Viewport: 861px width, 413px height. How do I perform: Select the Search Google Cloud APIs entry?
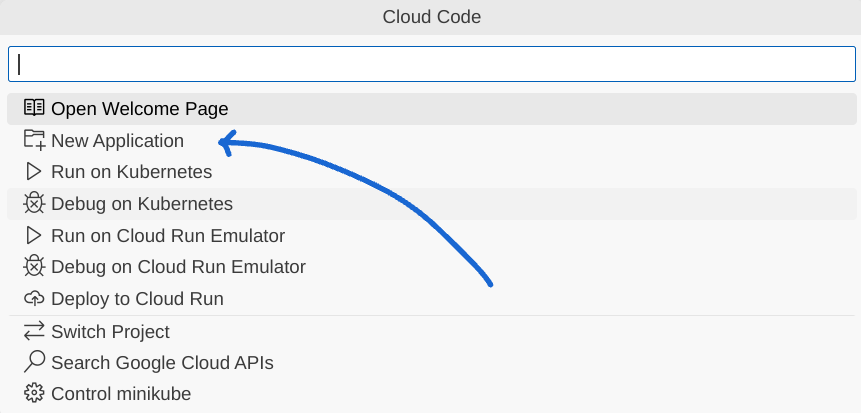[x=162, y=363]
